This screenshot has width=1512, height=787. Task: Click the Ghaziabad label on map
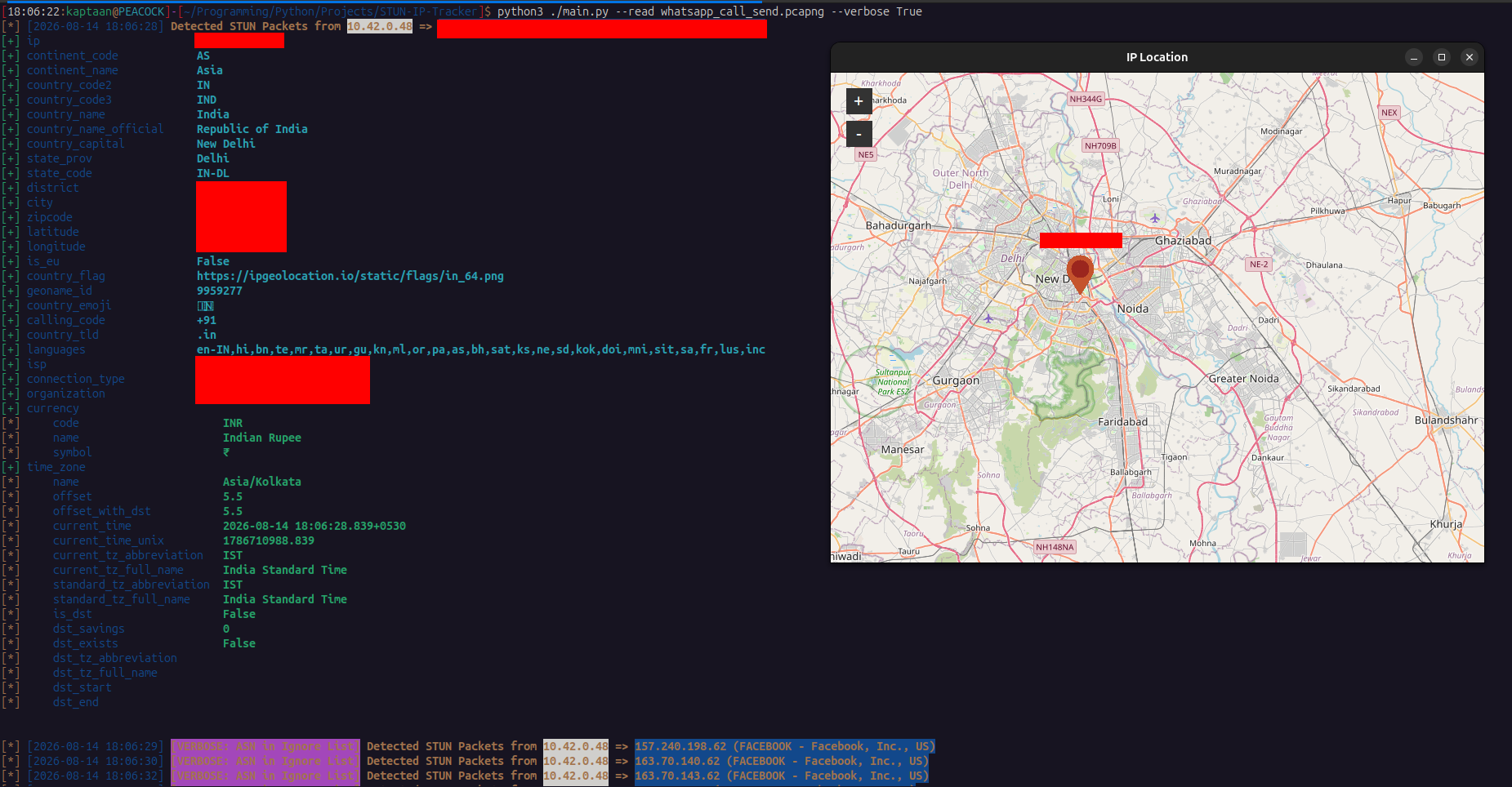[1183, 241]
